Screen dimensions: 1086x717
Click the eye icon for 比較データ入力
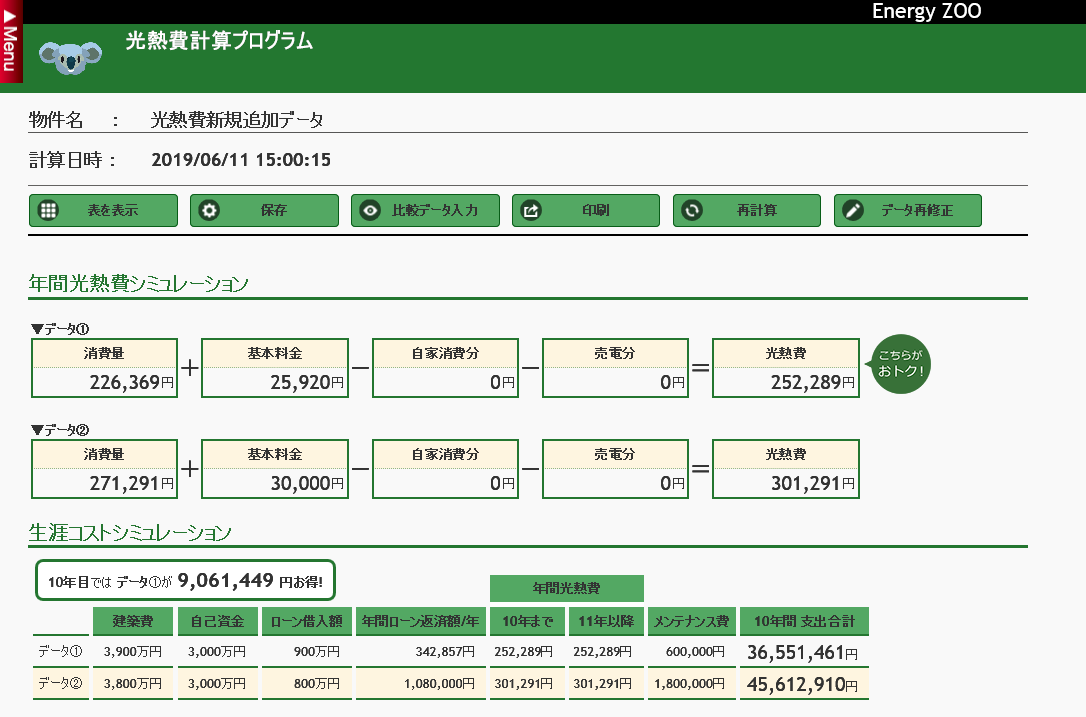click(x=370, y=211)
